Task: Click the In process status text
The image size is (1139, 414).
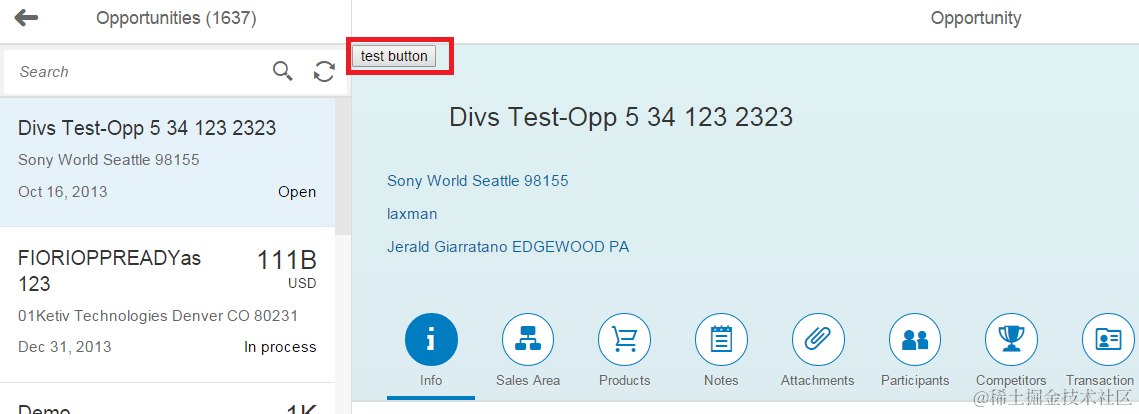Action: click(280, 347)
